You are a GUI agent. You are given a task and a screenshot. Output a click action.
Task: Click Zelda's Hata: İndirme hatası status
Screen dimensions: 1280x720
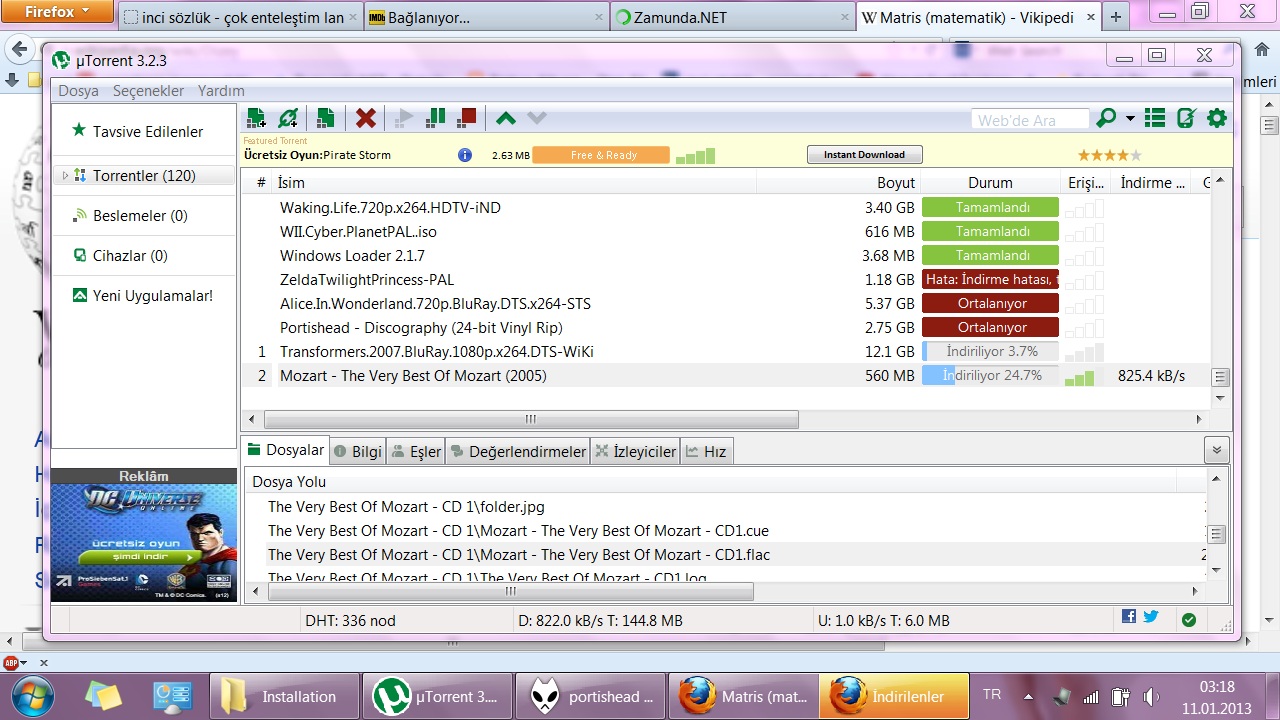(x=990, y=279)
